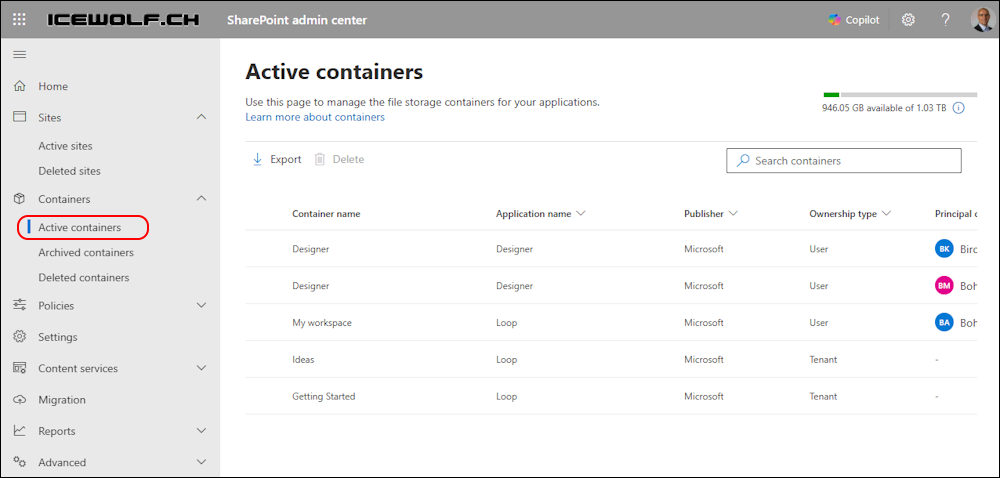This screenshot has width=1000, height=478.
Task: Click the Advanced gears icon
Action: (x=20, y=462)
